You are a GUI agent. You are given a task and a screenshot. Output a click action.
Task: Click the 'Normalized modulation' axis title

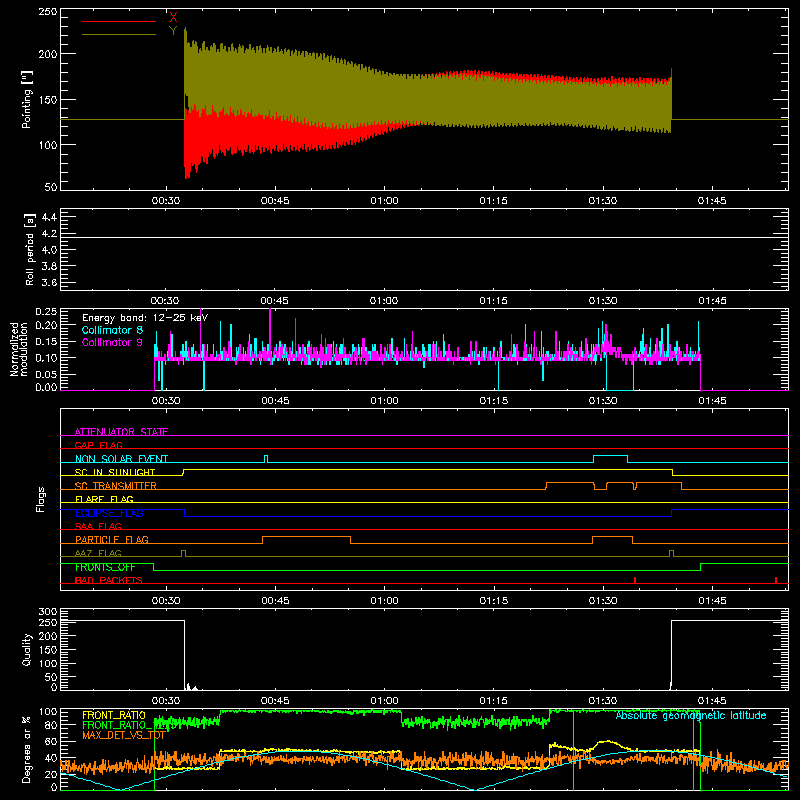pos(18,349)
